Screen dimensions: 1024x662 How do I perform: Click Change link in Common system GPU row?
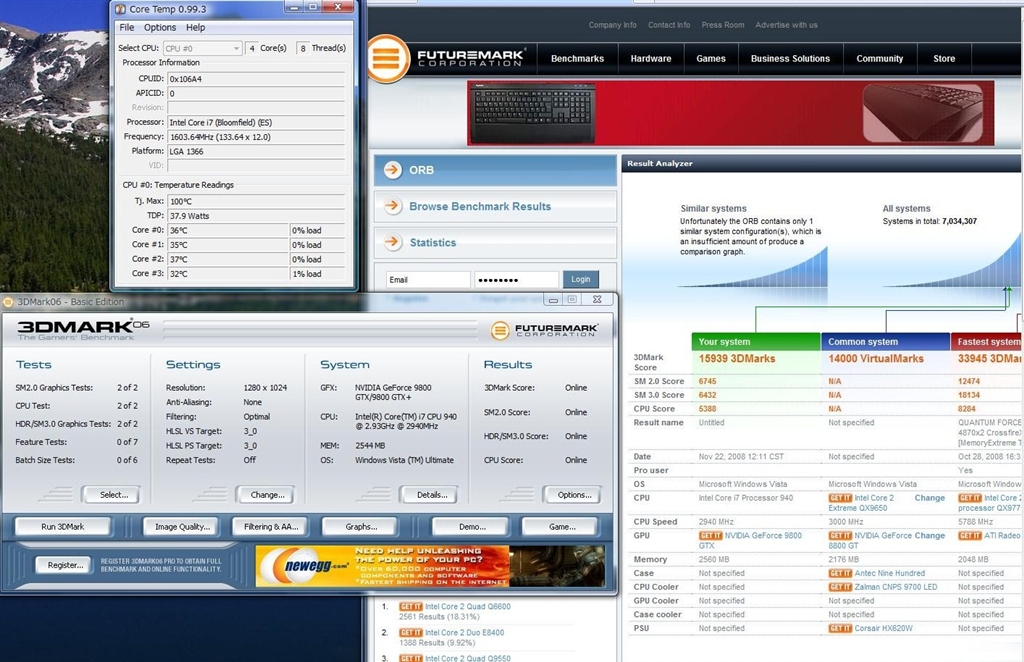click(929, 535)
